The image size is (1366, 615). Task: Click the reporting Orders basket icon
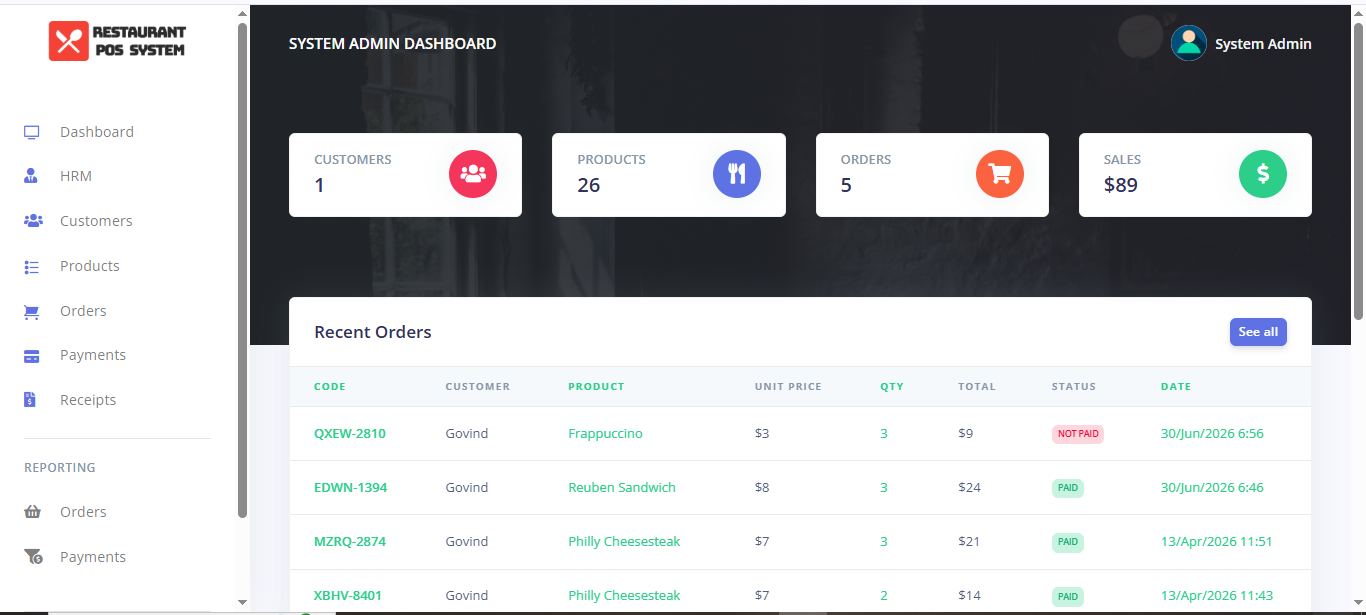33,512
